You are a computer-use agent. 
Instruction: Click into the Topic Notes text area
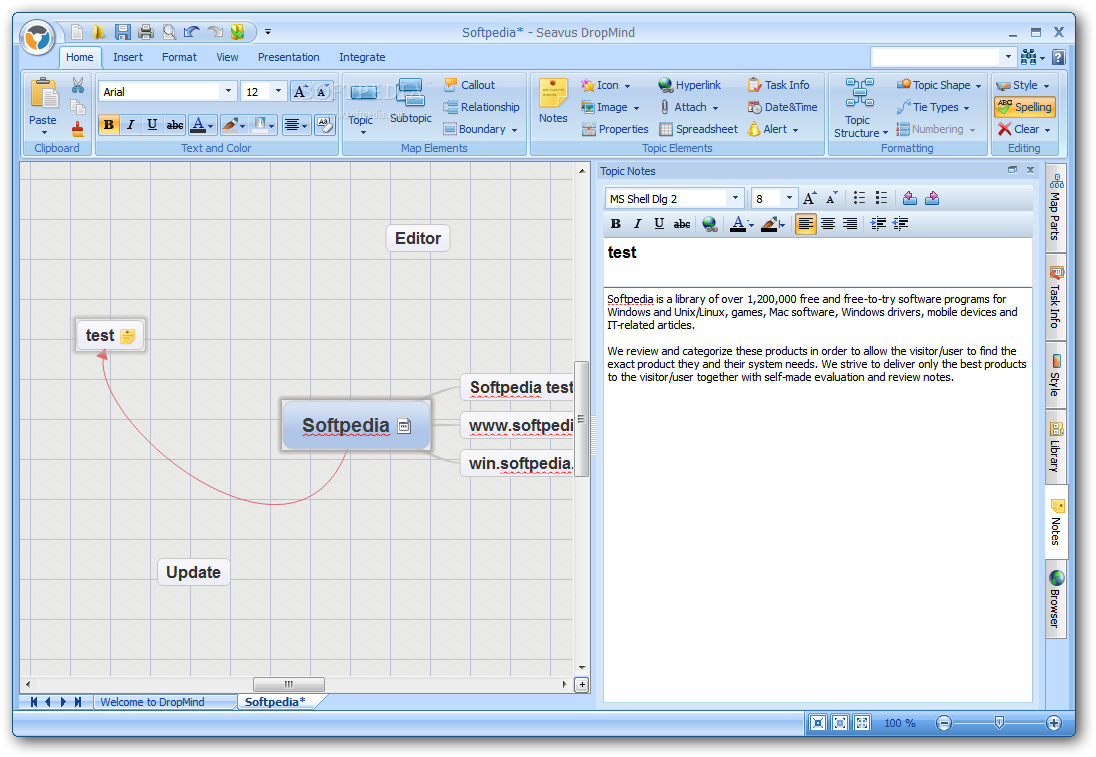coord(817,493)
